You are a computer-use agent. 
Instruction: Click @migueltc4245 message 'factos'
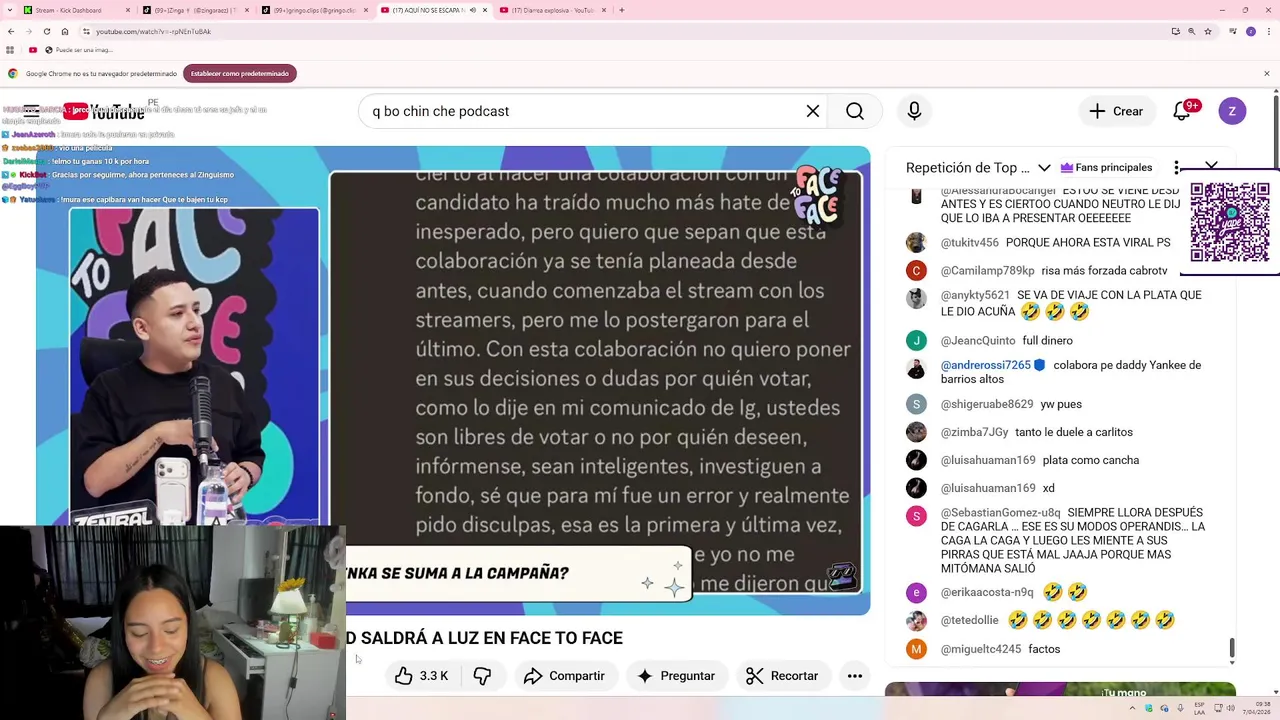(x=1044, y=649)
